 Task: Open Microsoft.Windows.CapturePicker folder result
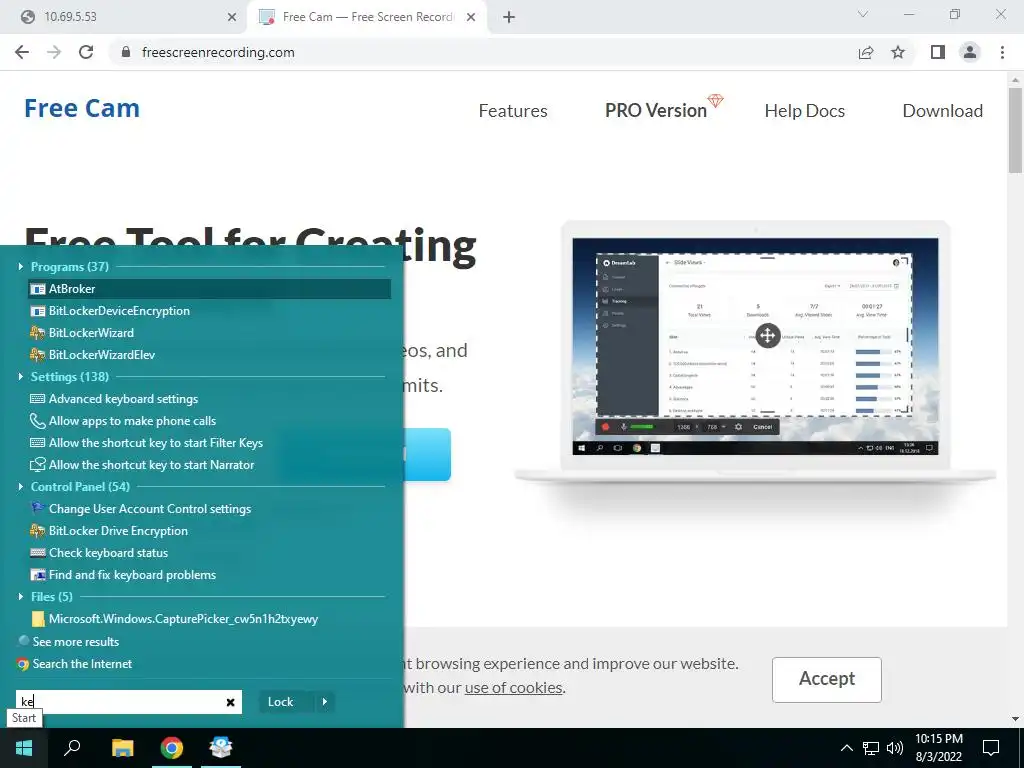point(209,619)
